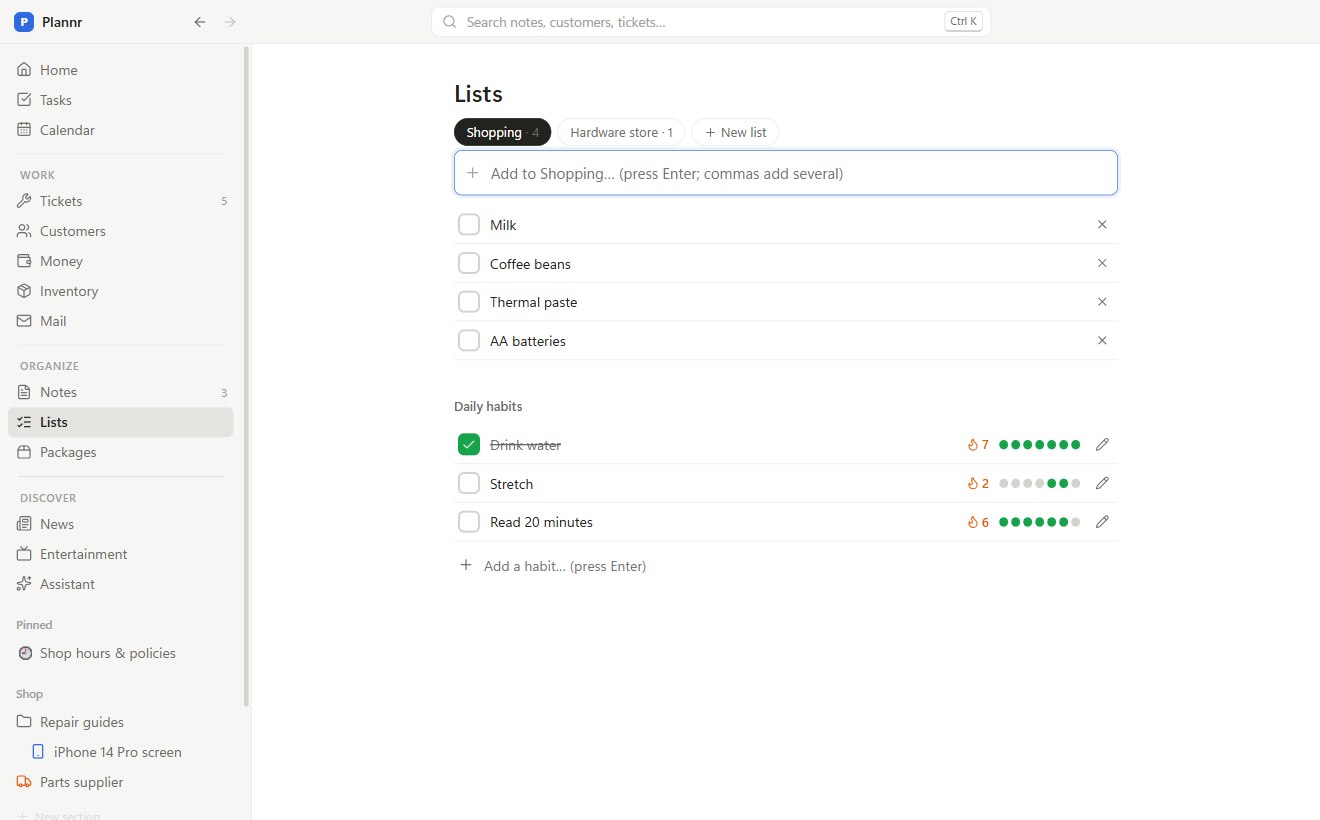Open the Notes page
Image resolution: width=1320 pixels, height=820 pixels.
(x=121, y=392)
